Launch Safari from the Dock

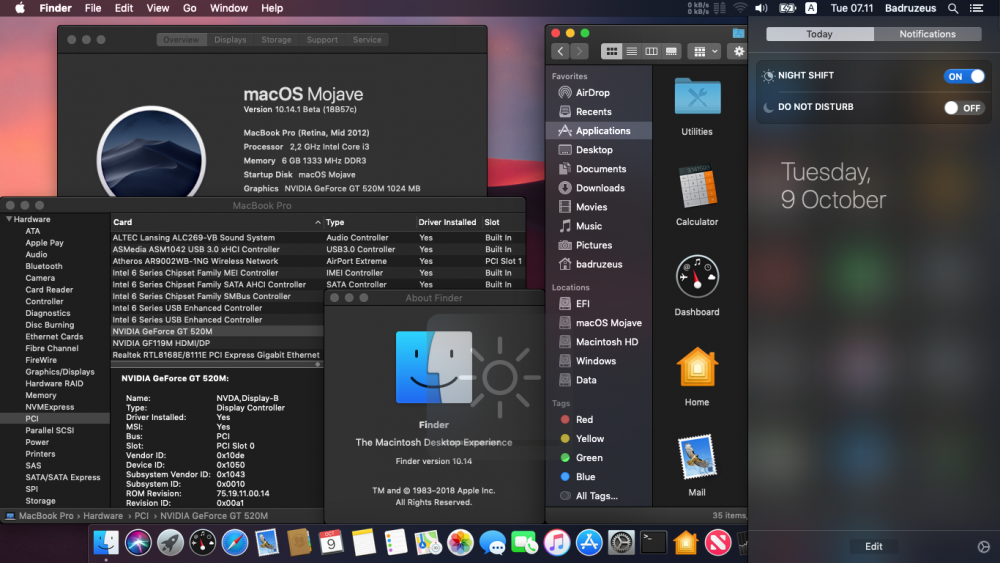click(x=235, y=543)
